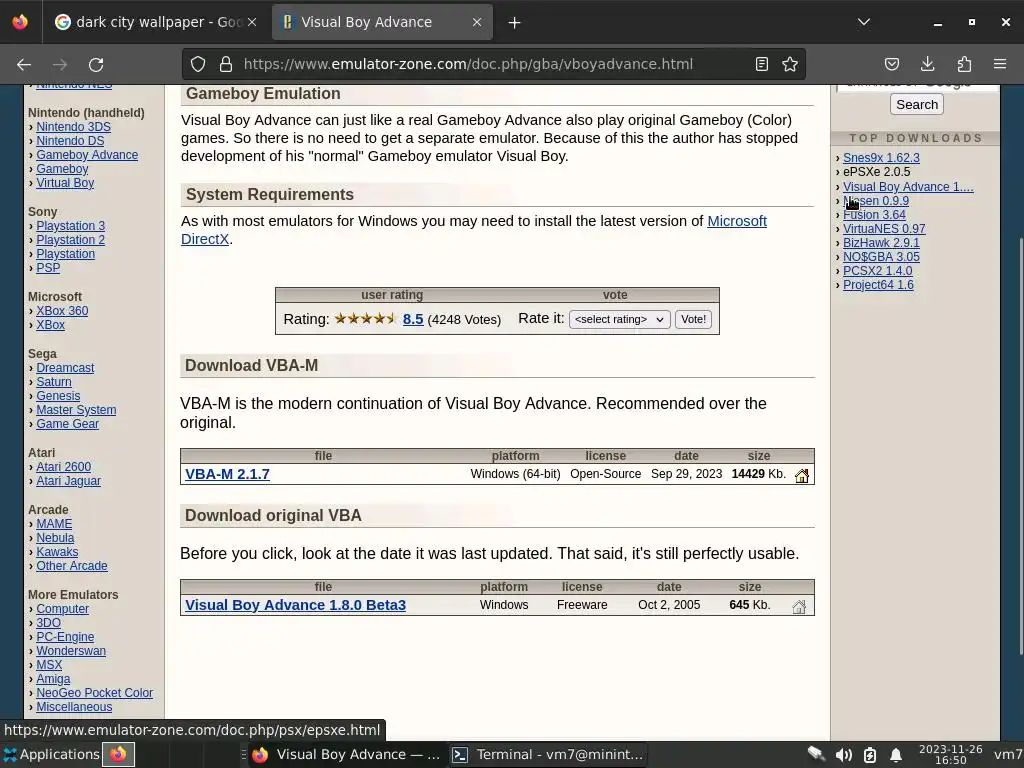The height and width of the screenshot is (768, 1024).
Task: Toggle reader view icon in address bar
Action: click(x=761, y=64)
